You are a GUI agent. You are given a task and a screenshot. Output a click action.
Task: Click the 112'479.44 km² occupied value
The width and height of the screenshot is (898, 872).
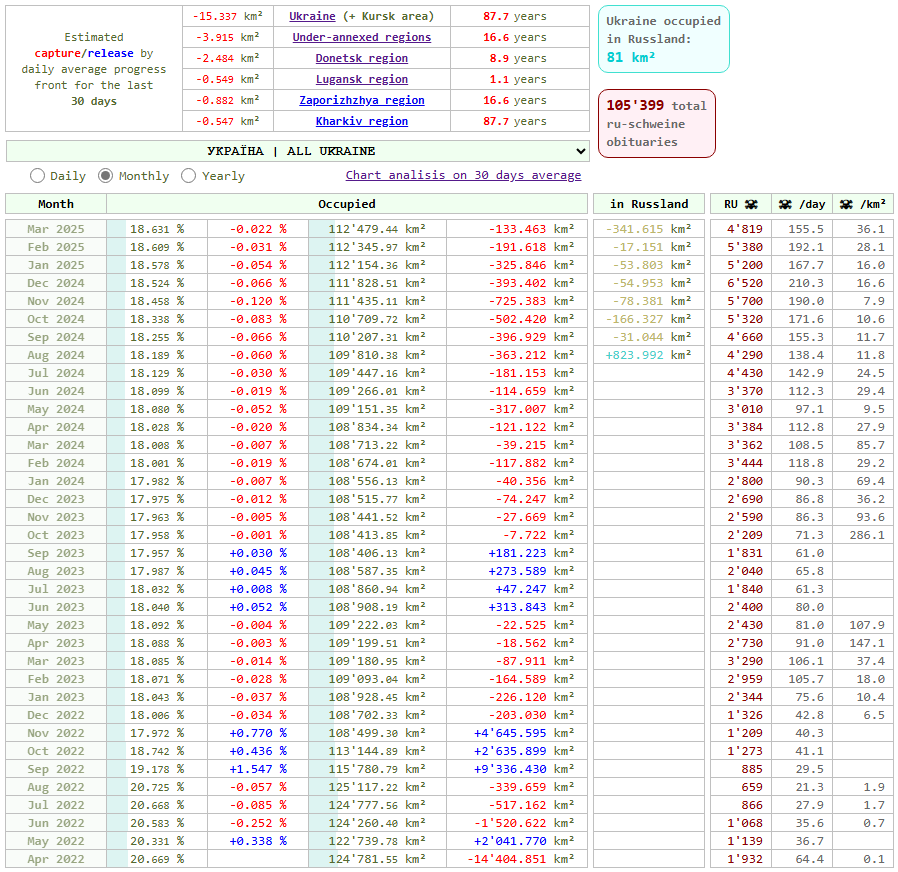coord(377,229)
